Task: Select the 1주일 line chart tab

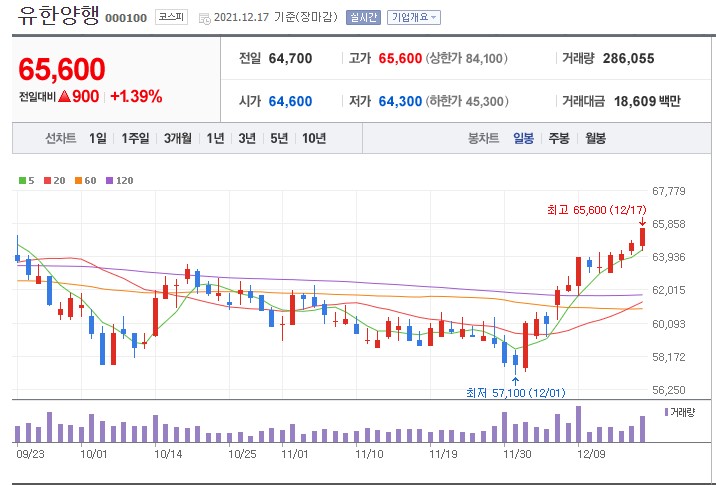Action: point(135,138)
